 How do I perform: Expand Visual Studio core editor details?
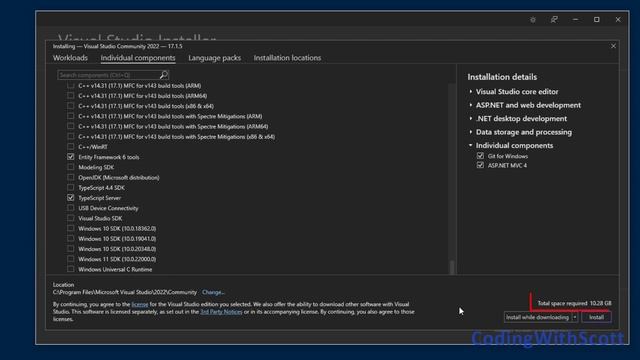coord(471,91)
